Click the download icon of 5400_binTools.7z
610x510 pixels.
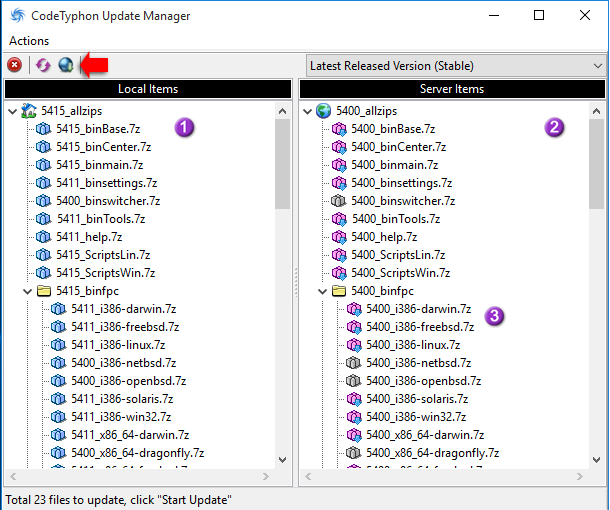pyautogui.click(x=339, y=219)
